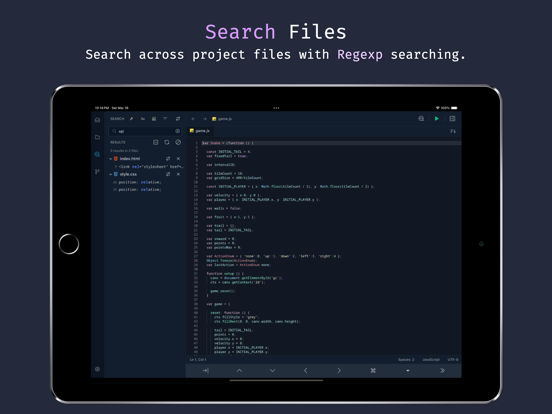
Task: Dismiss index.html results with its X
Action: point(178,159)
